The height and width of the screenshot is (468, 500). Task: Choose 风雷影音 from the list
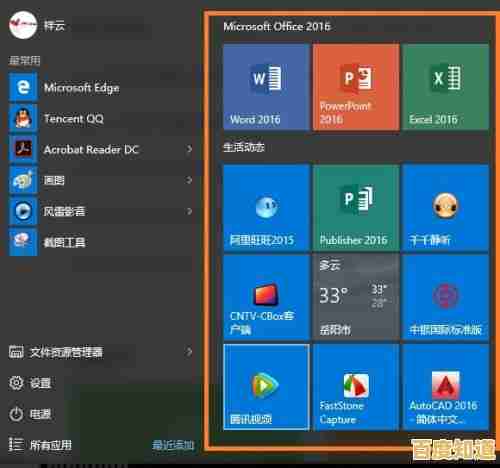coord(102,211)
